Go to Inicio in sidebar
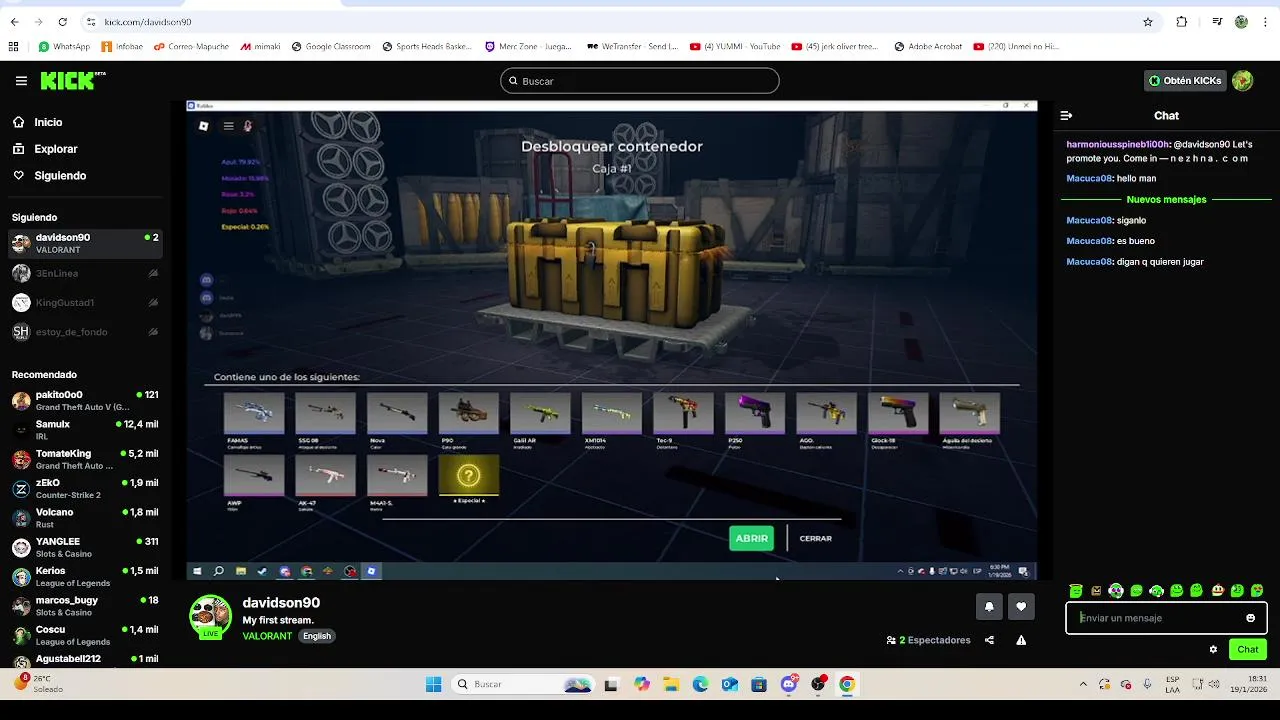The image size is (1280, 720). click(48, 122)
